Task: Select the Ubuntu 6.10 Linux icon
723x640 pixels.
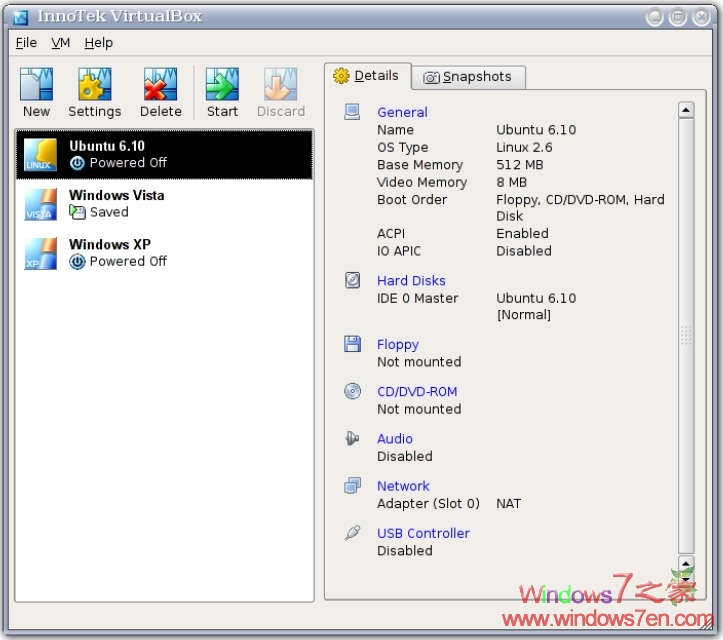Action: [41, 154]
